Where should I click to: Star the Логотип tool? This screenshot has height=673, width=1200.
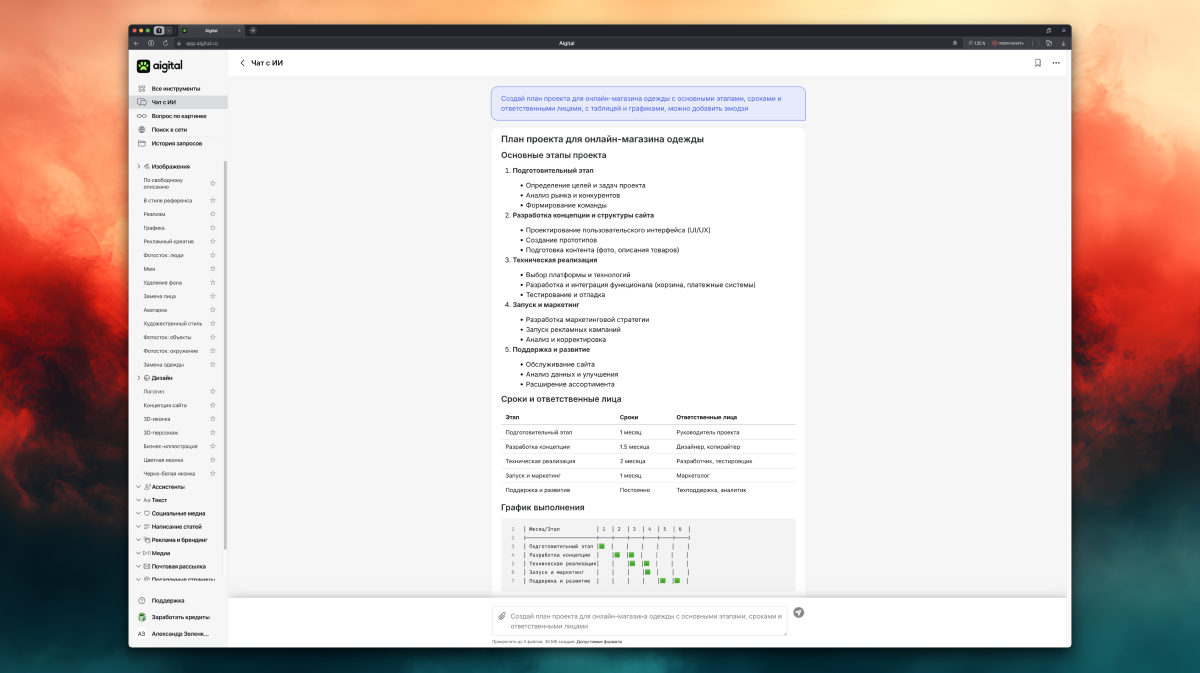click(x=212, y=392)
